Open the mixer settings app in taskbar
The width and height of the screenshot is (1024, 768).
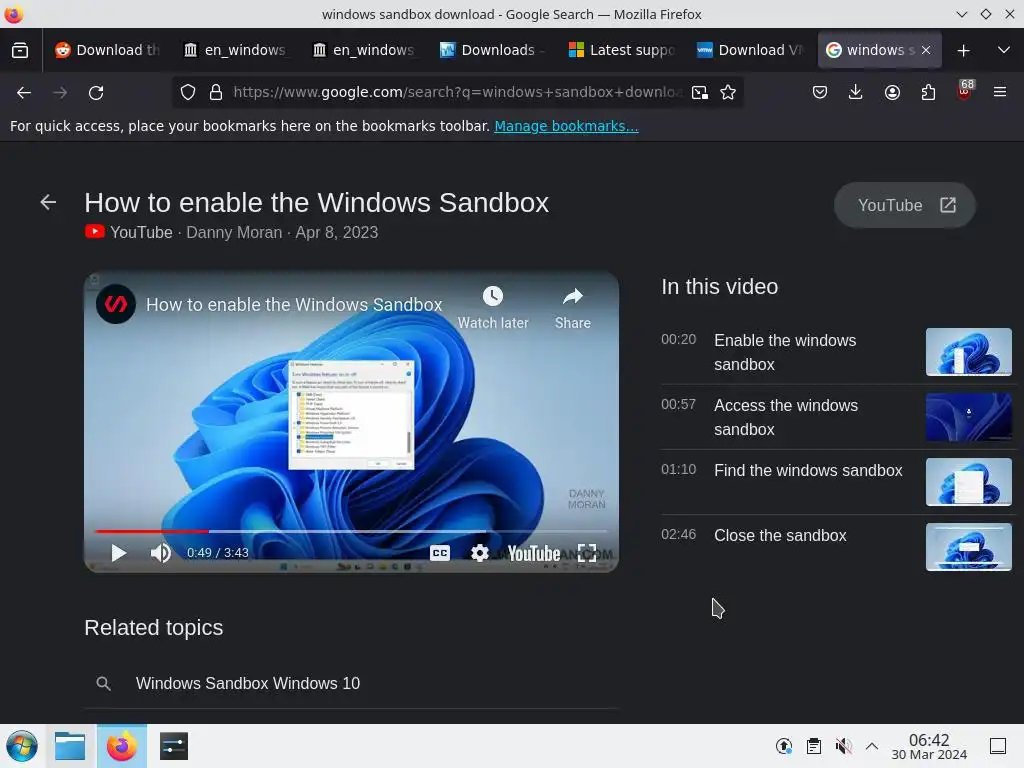click(174, 746)
